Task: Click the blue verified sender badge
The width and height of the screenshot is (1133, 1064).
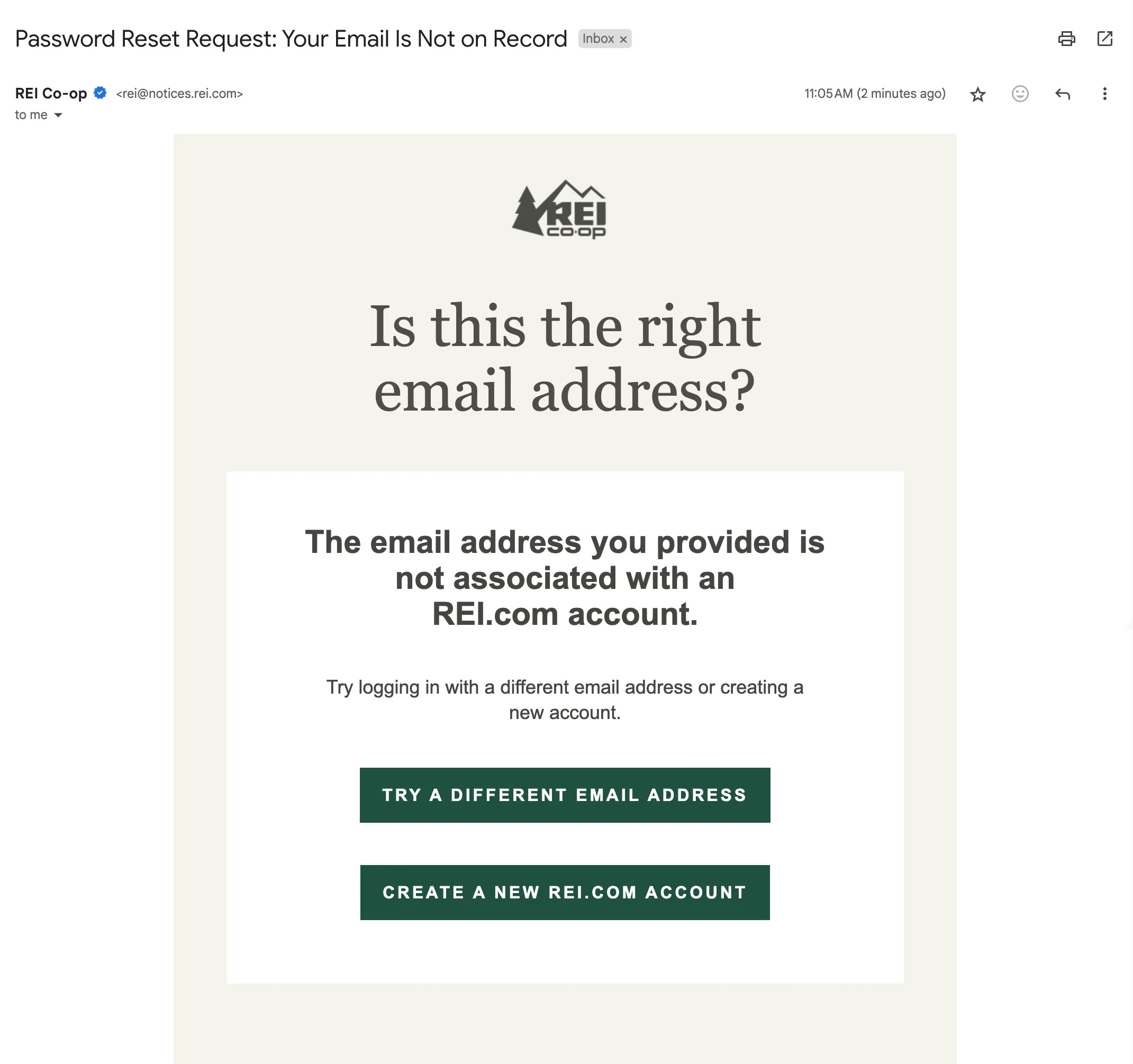Action: [101, 93]
